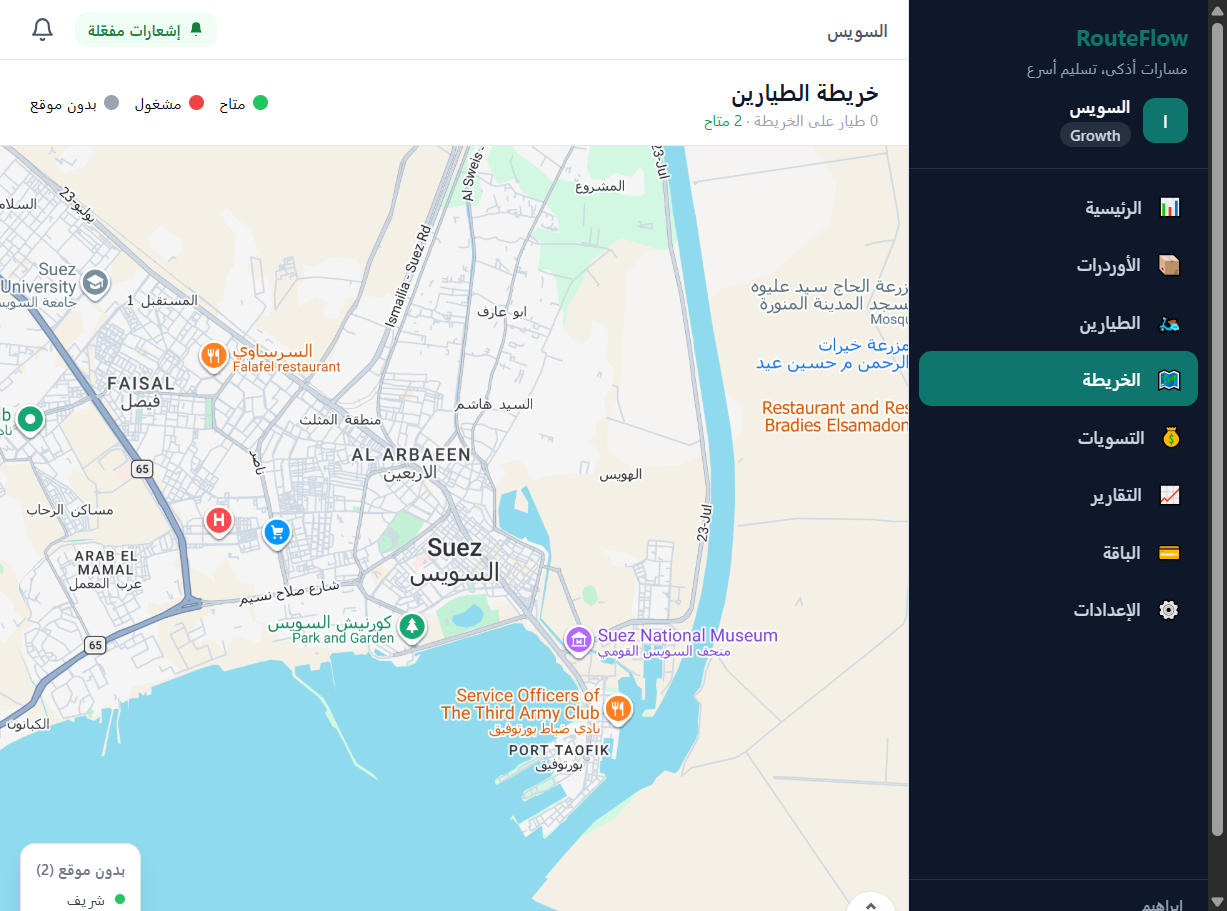Click route 65 shield near Faisal
The image size is (1227, 911).
pos(142,468)
